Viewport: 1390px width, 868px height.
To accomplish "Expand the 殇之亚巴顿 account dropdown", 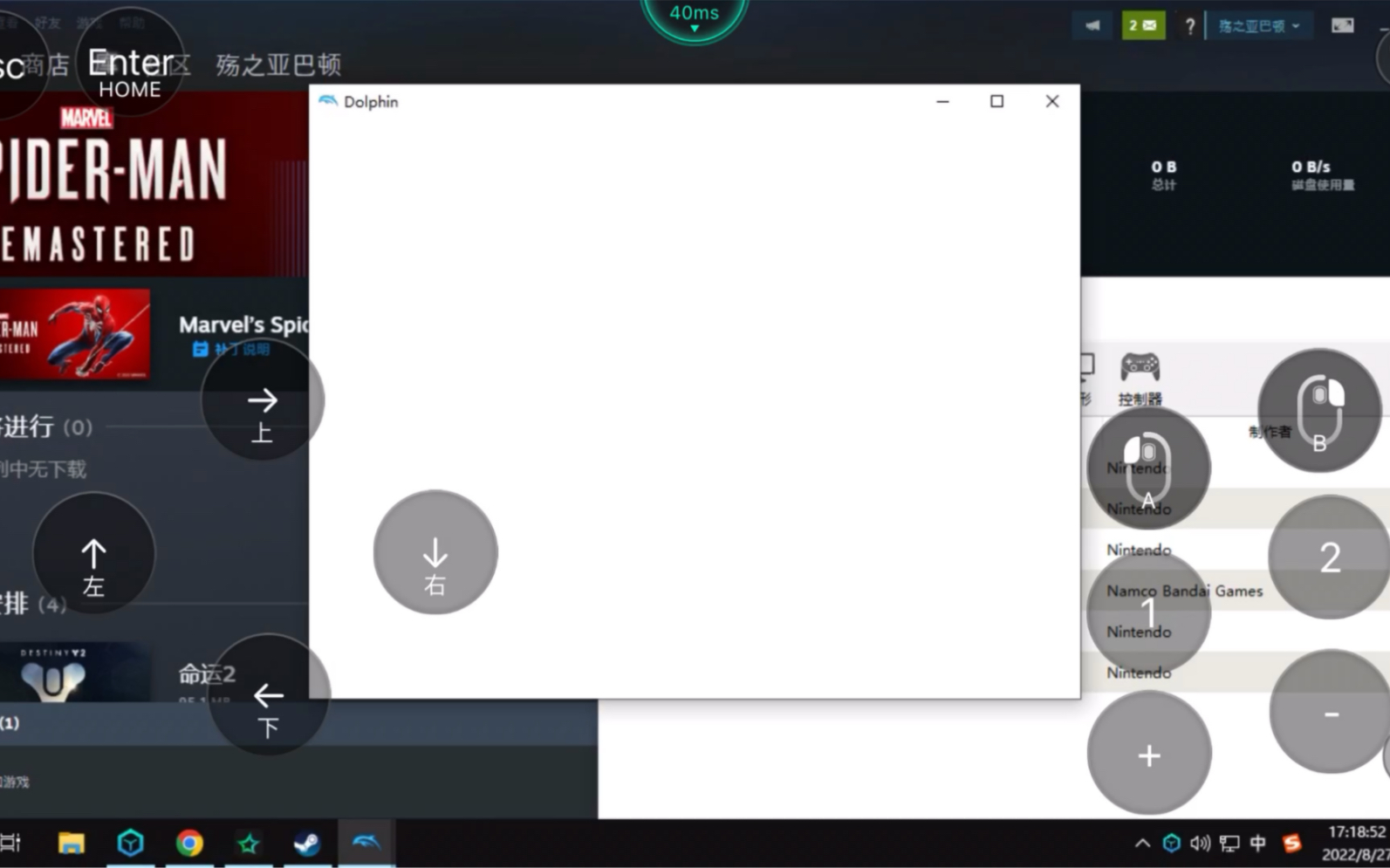I will point(1259,26).
